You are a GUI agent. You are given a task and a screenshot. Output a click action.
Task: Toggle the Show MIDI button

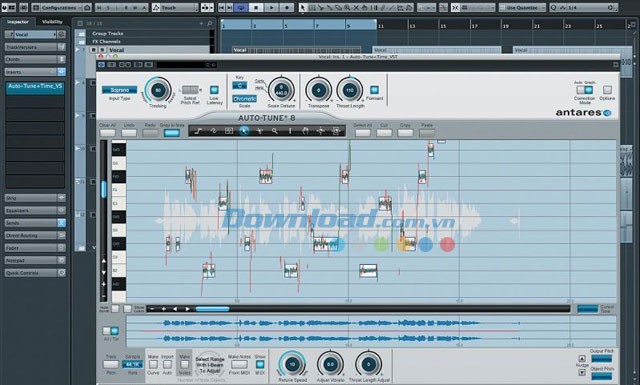pos(260,364)
